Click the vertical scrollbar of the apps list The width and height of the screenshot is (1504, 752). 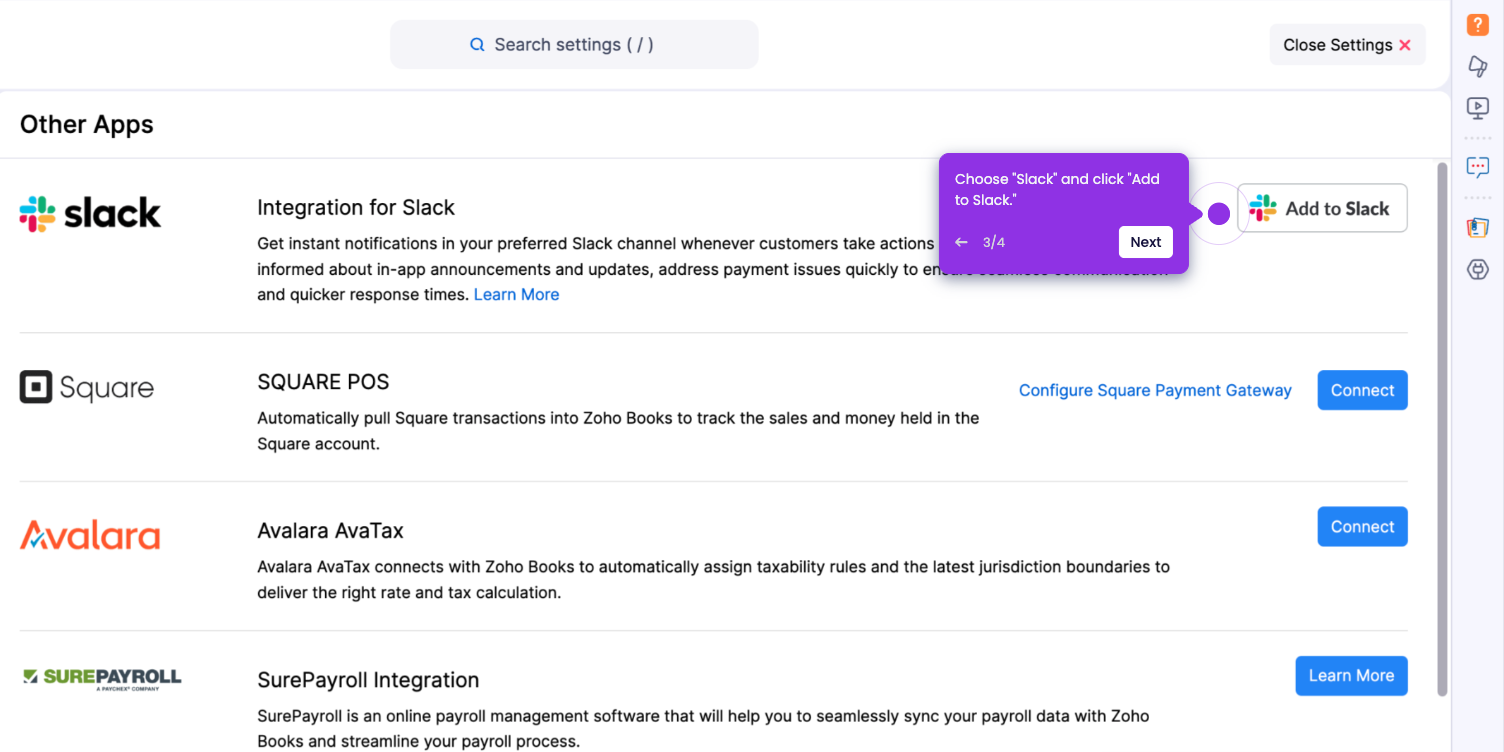click(x=1441, y=428)
